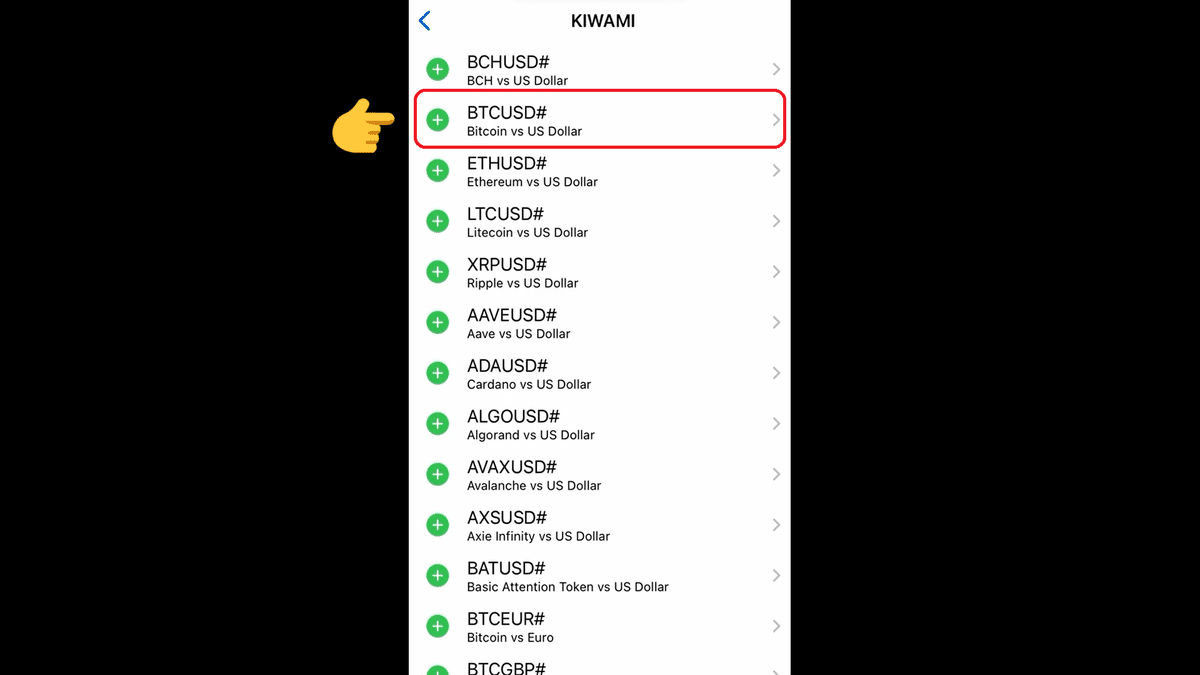Open BATUSD# details via chevron
This screenshot has height=675, width=1200.
click(777, 575)
